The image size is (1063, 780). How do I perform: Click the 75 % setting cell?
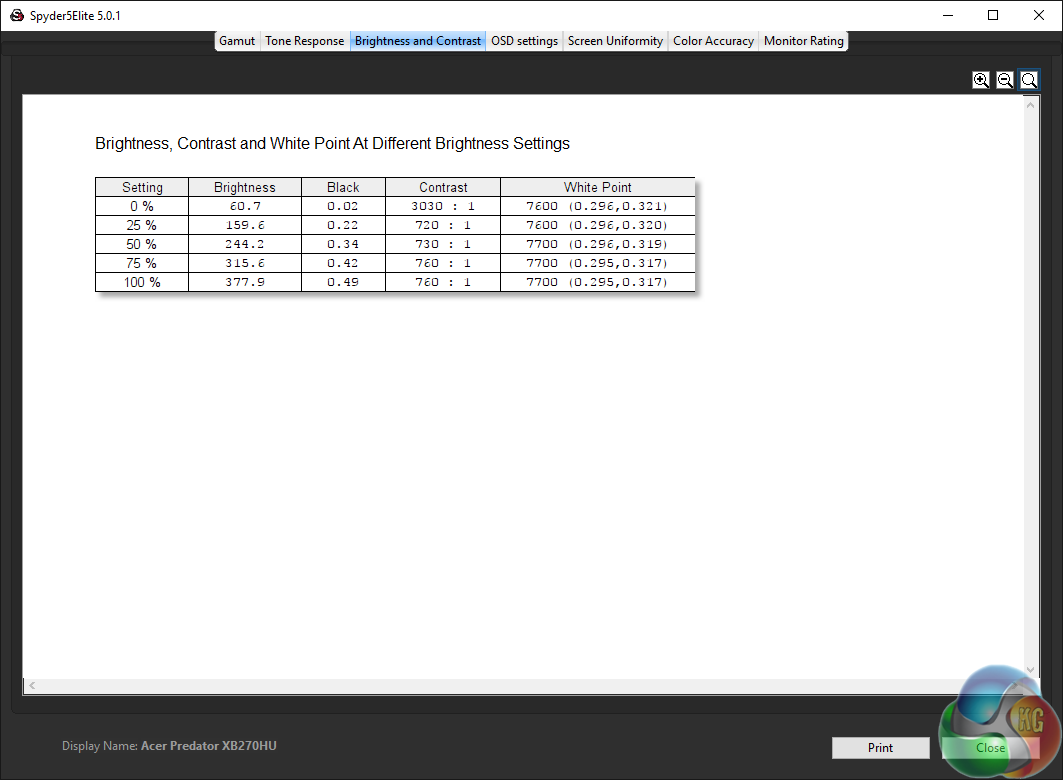(142, 263)
